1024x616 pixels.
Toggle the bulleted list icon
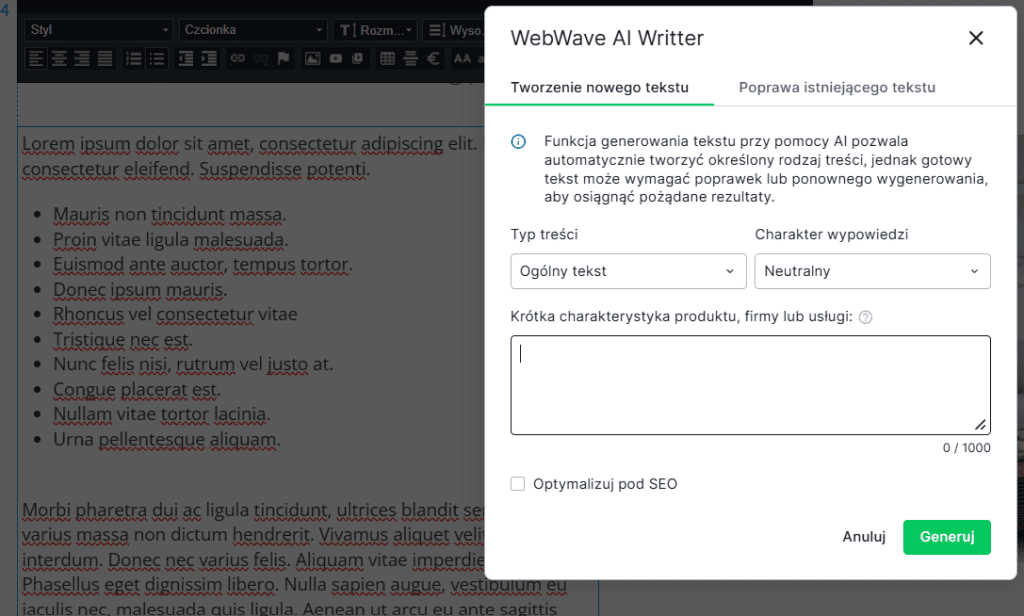[157, 58]
